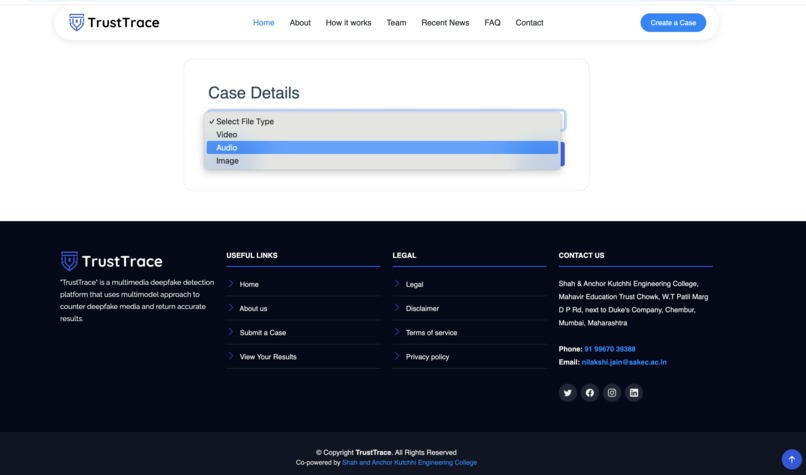The height and width of the screenshot is (475, 806).
Task: Open Recent News navigation item
Action: [445, 23]
